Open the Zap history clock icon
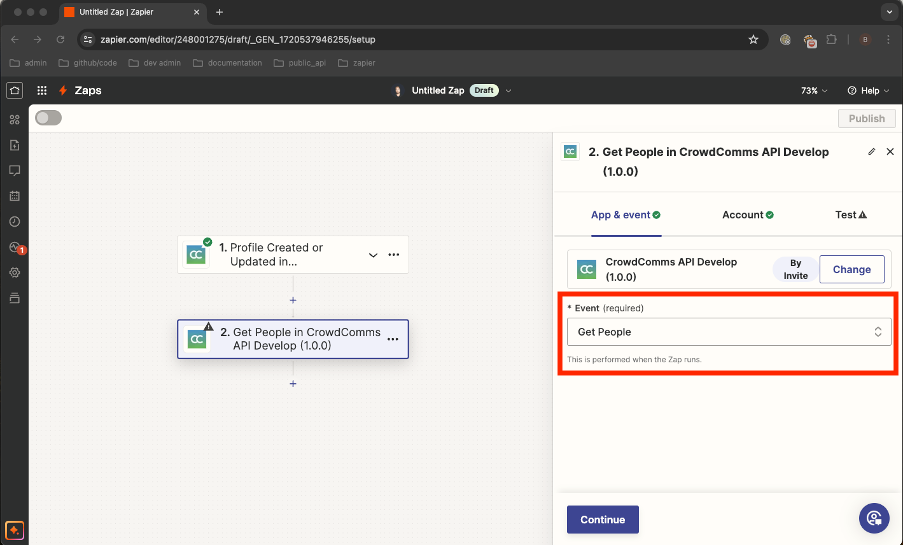Image resolution: width=904 pixels, height=546 pixels. (x=14, y=221)
